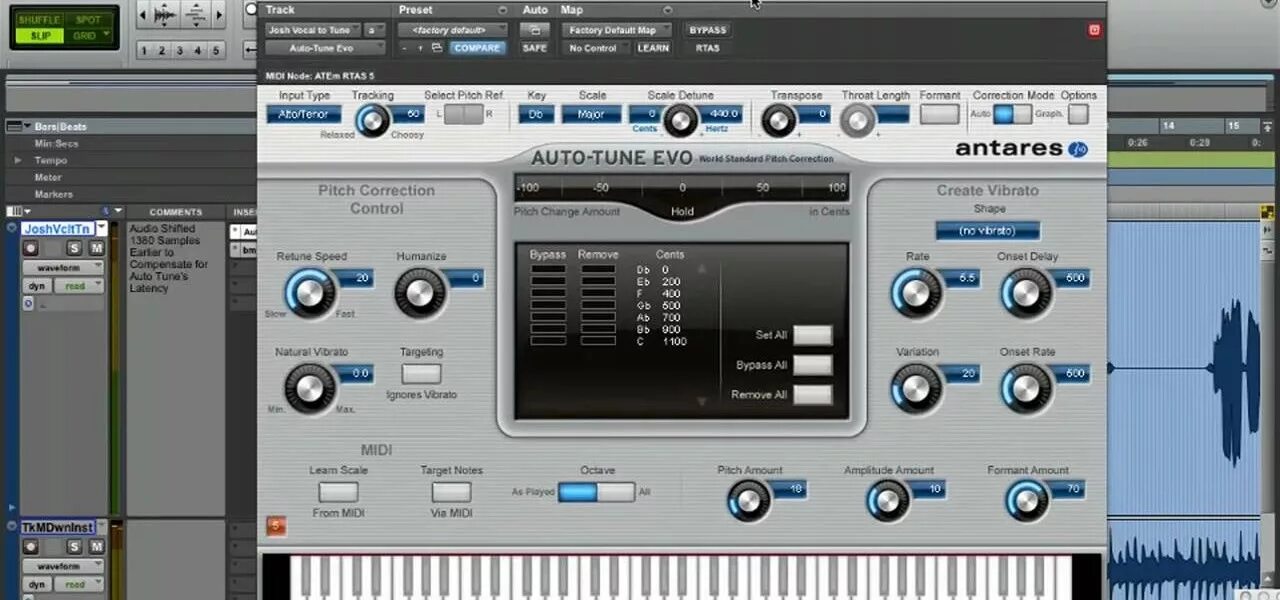The height and width of the screenshot is (600, 1280).
Task: Click the next preset plus icon
Action: (419, 48)
